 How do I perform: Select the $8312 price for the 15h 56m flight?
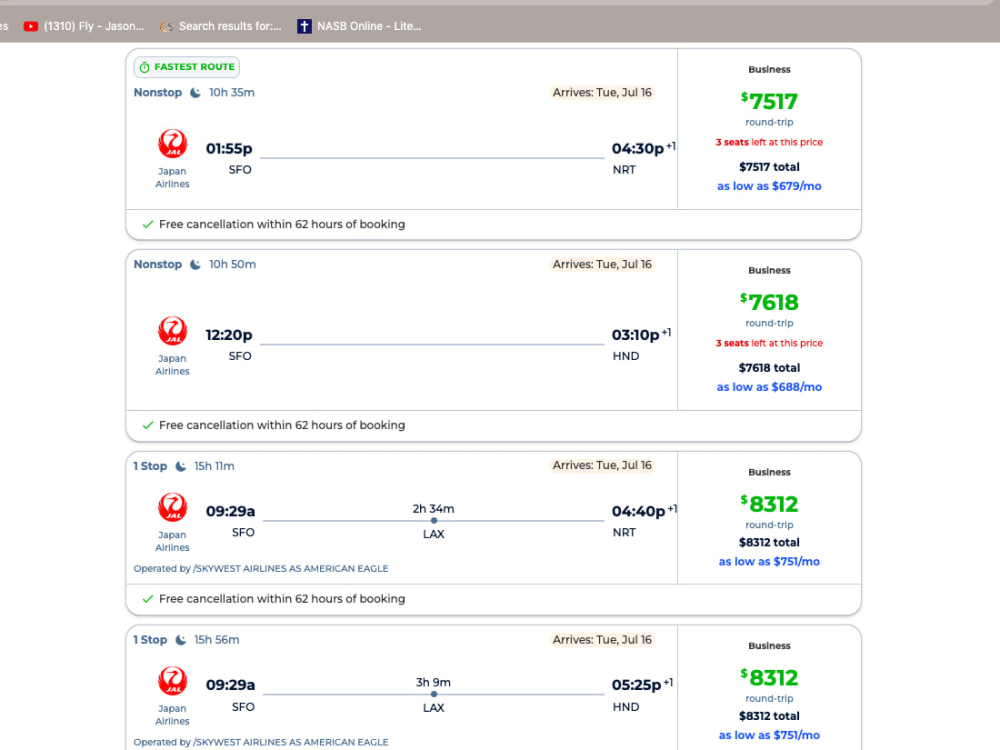(x=769, y=678)
